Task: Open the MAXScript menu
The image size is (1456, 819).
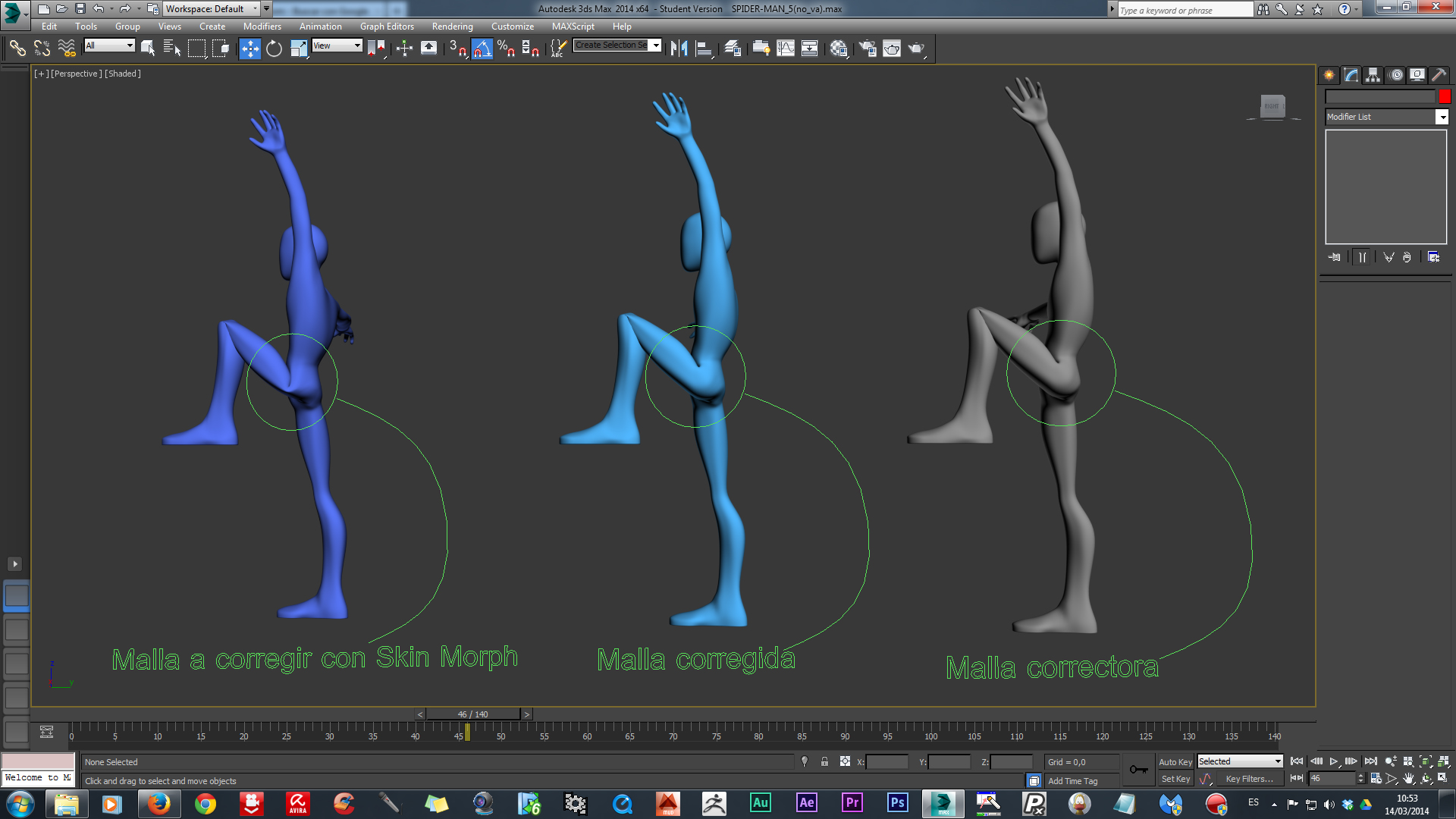Action: (573, 27)
